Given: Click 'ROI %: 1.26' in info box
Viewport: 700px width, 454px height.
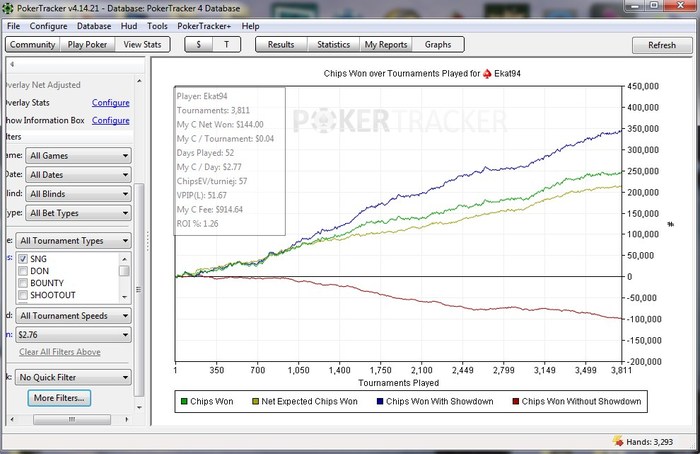Looking at the screenshot, I should coord(197,224).
